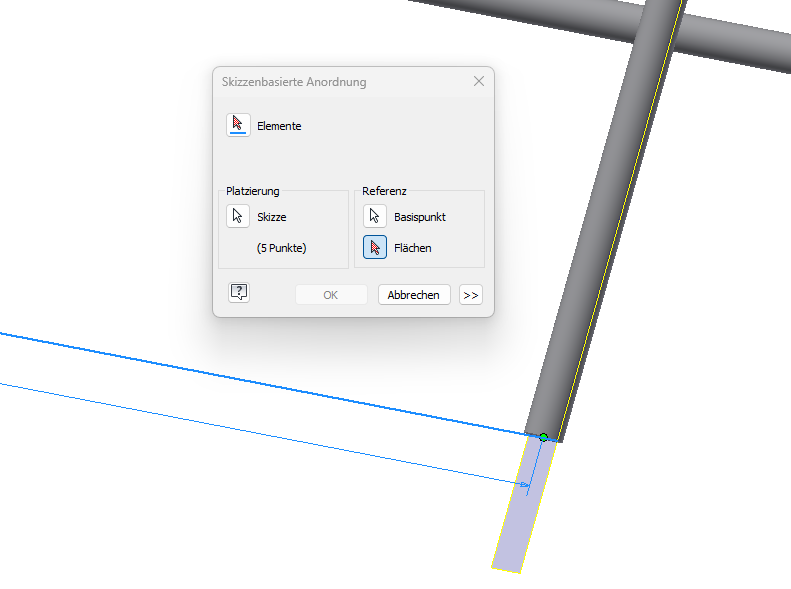Activate the Basispunkt selection arrow
The image size is (791, 589).
click(x=375, y=216)
